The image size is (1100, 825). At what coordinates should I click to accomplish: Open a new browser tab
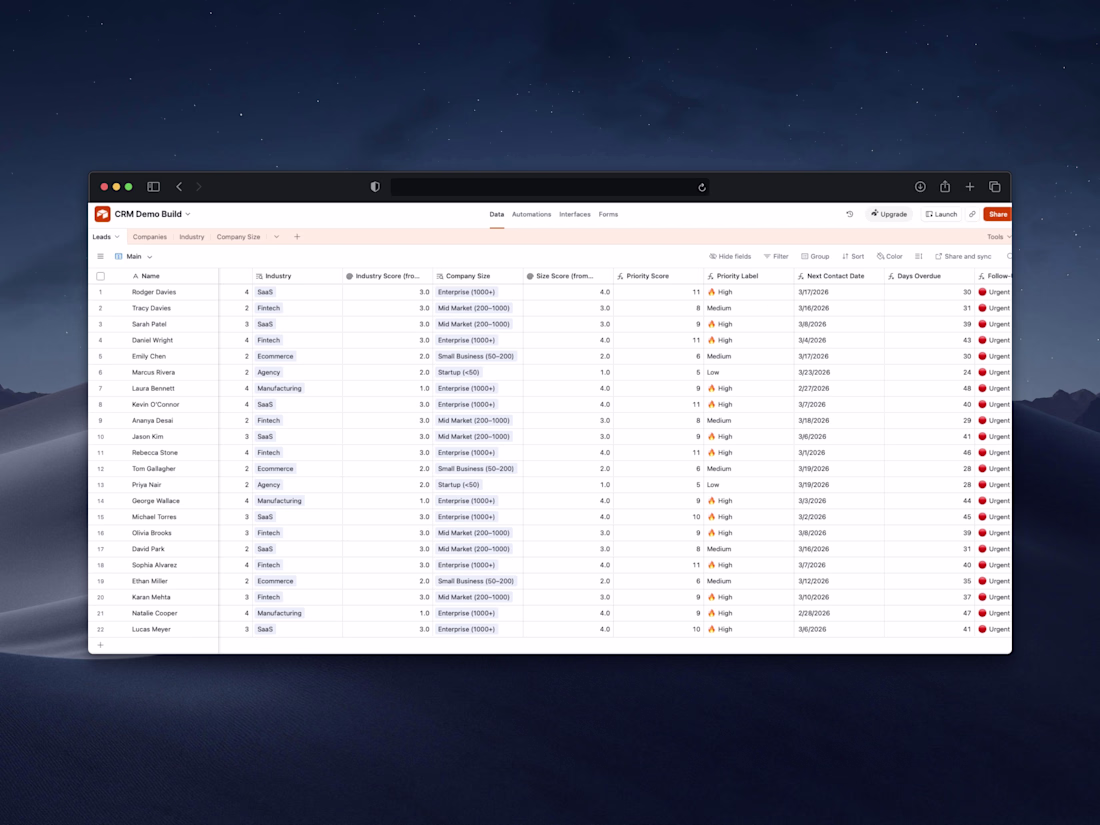(970, 187)
